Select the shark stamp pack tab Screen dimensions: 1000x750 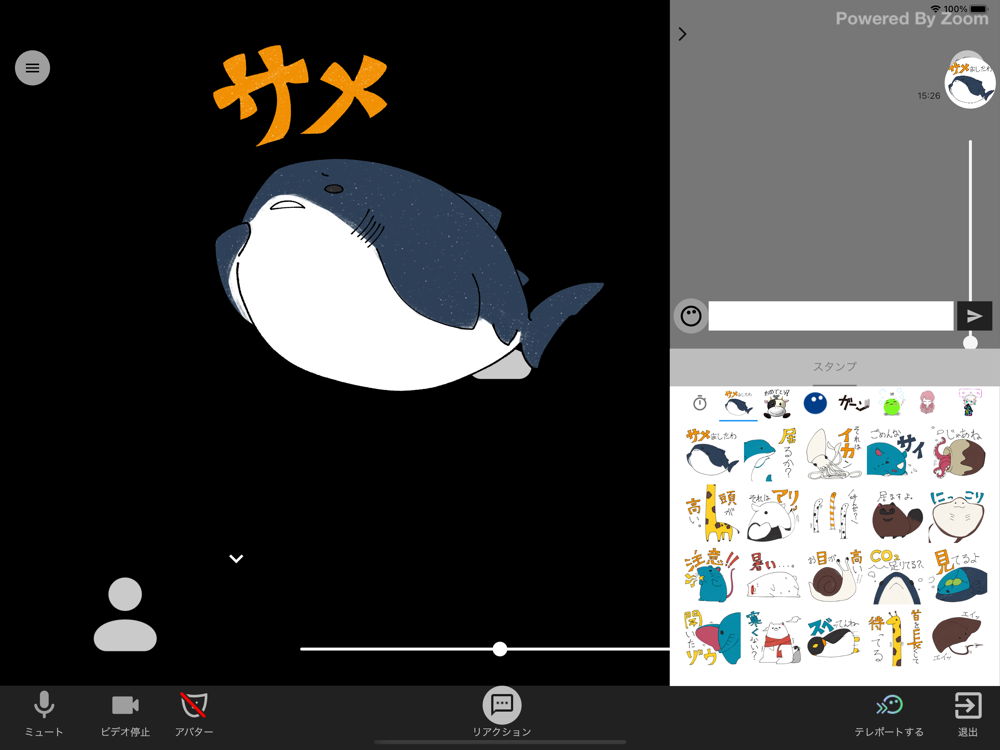(x=739, y=404)
